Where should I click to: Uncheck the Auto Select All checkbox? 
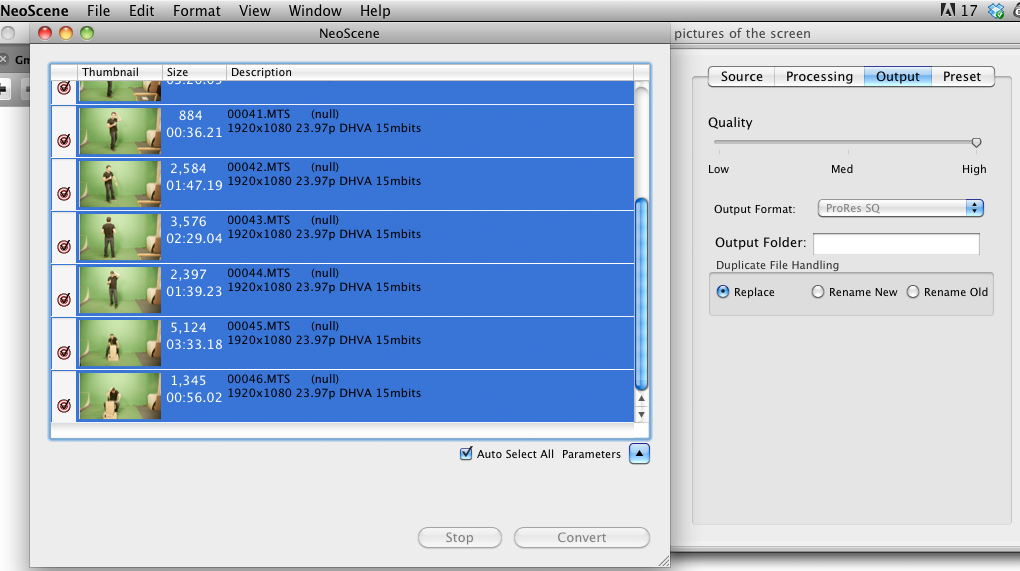coord(466,454)
